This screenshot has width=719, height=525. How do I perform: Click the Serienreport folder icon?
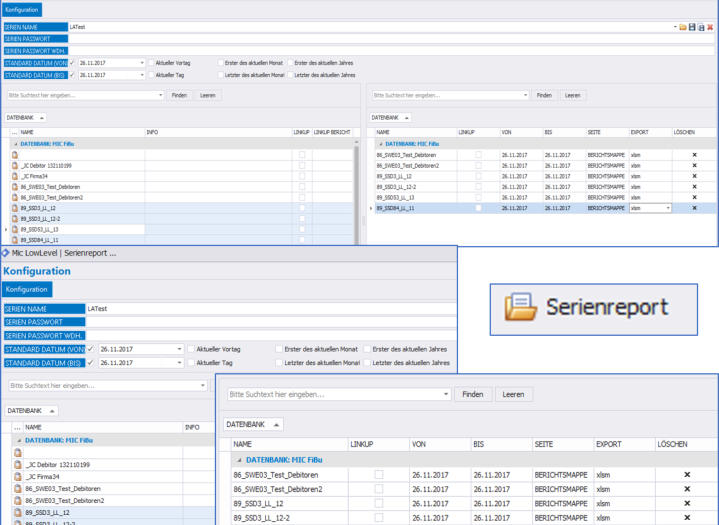tap(522, 307)
